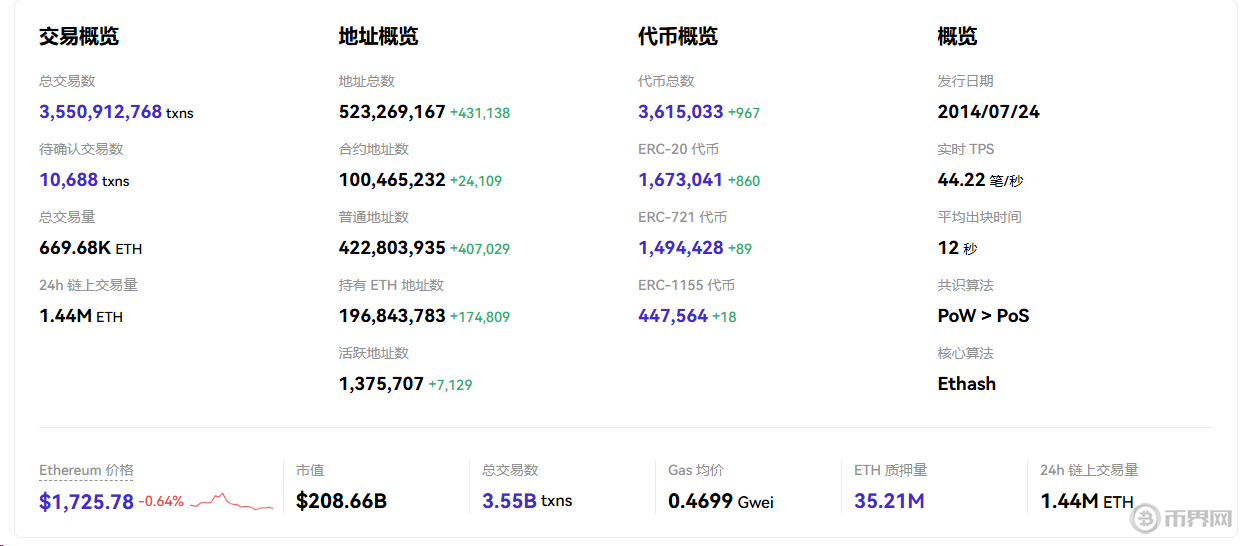The height and width of the screenshot is (546, 1243).
Task: Select 24h volume 1.44M under 交易概览
Action: tap(81, 316)
